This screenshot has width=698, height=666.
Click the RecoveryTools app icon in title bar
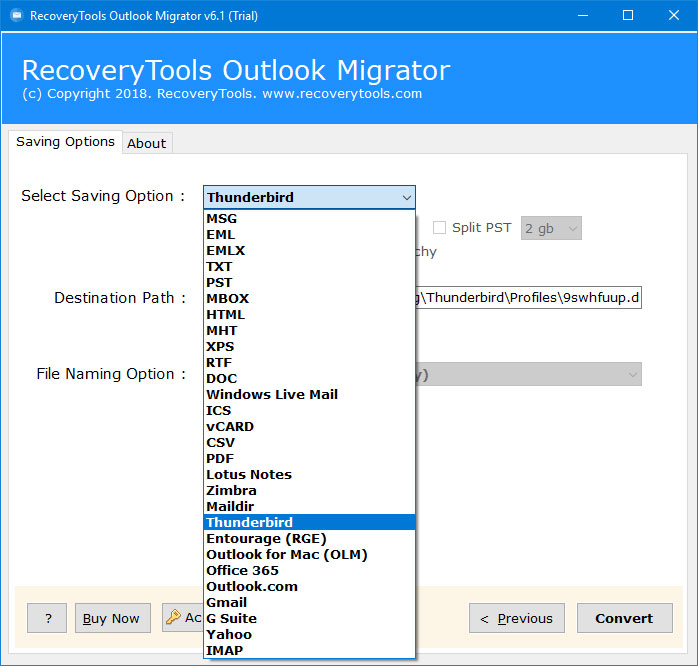[16, 16]
